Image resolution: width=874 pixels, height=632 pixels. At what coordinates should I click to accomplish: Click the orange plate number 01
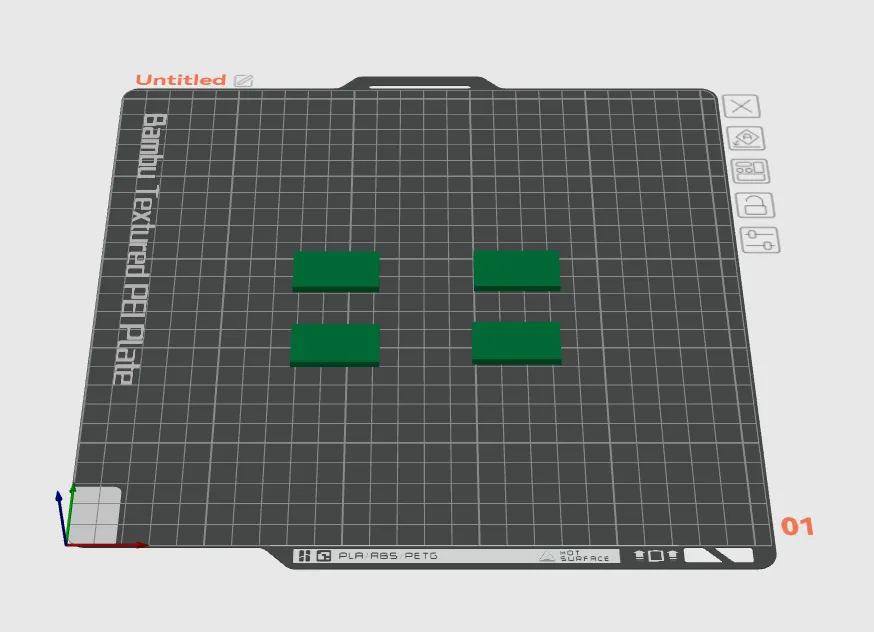(x=797, y=526)
